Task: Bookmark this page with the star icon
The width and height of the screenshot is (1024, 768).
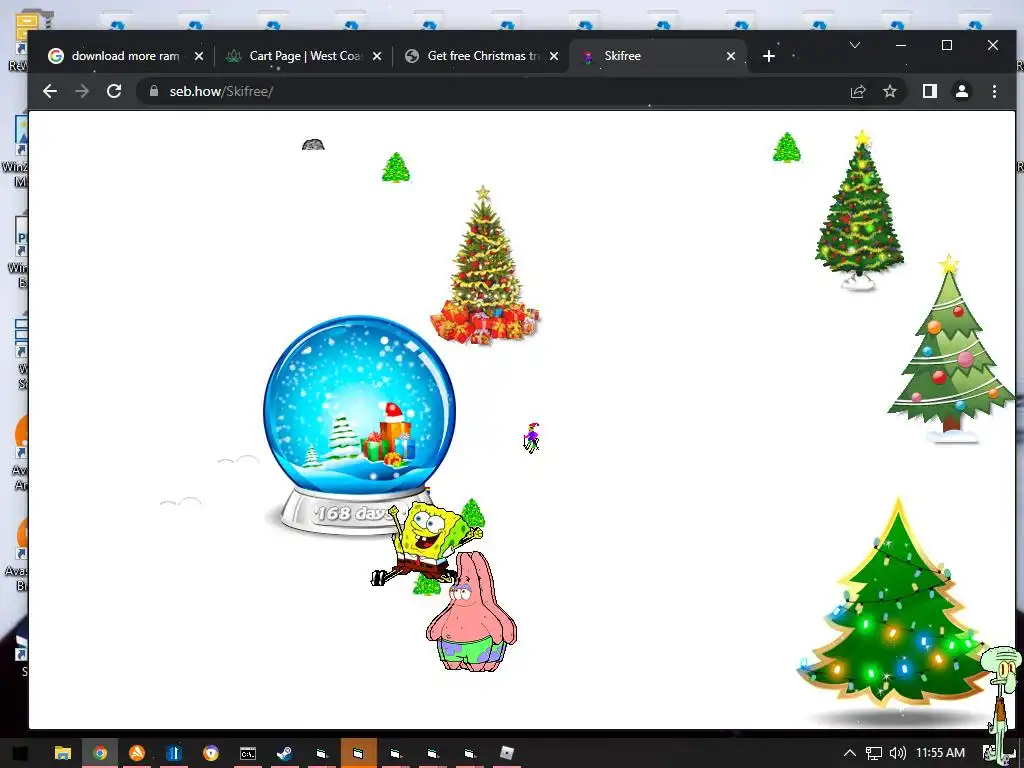Action: click(x=890, y=91)
